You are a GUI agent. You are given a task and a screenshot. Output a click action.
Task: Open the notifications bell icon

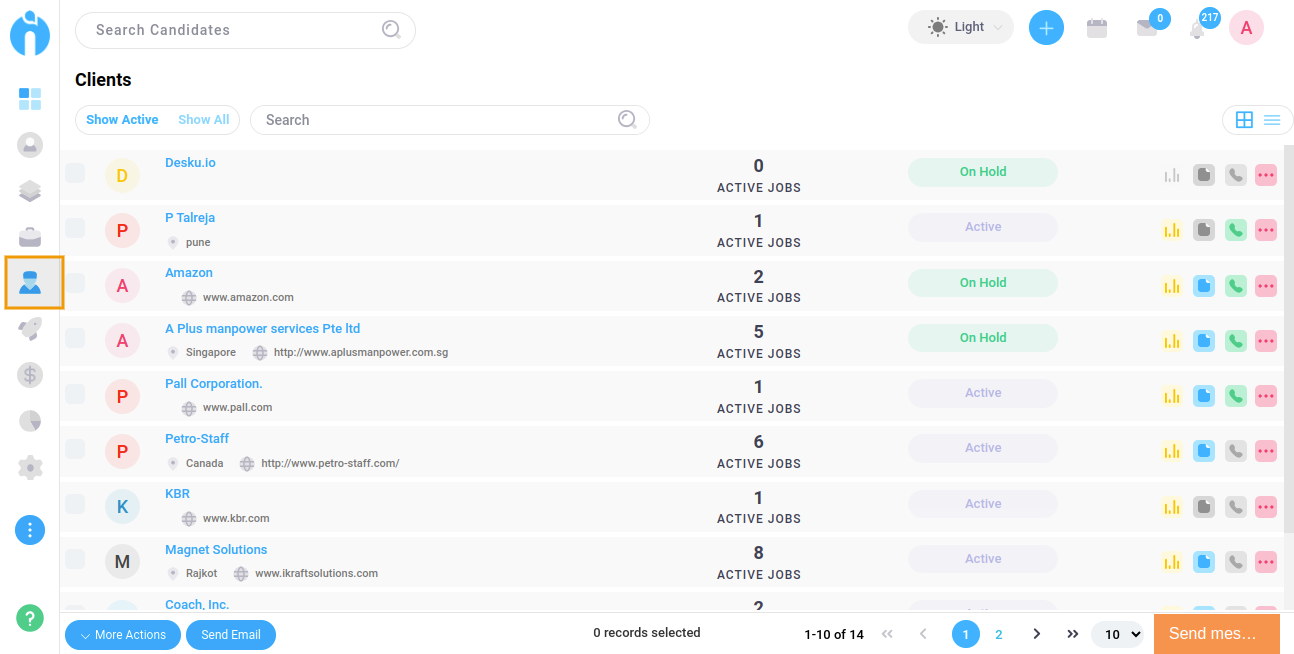1197,29
